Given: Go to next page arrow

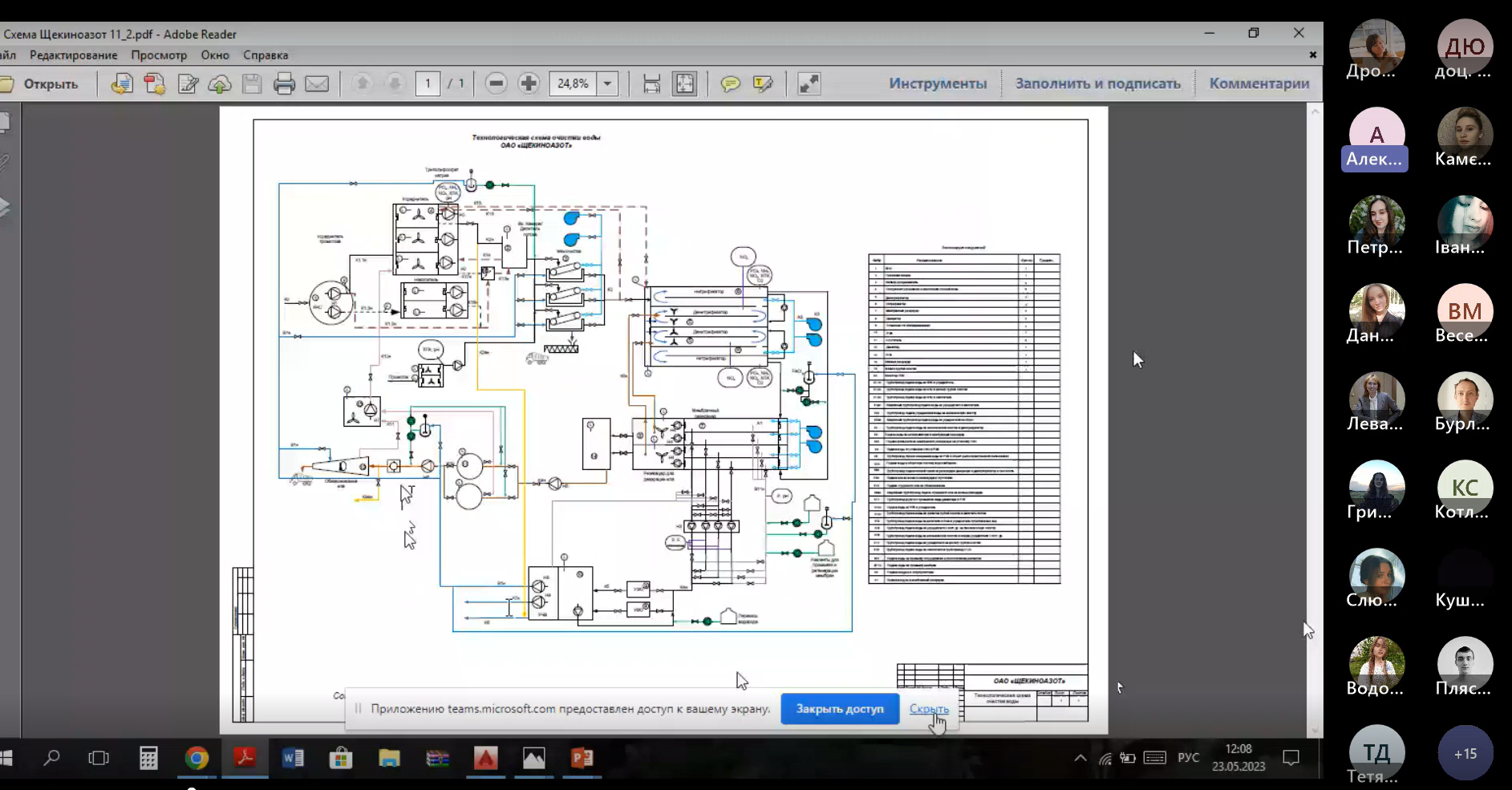Looking at the screenshot, I should click(x=395, y=83).
